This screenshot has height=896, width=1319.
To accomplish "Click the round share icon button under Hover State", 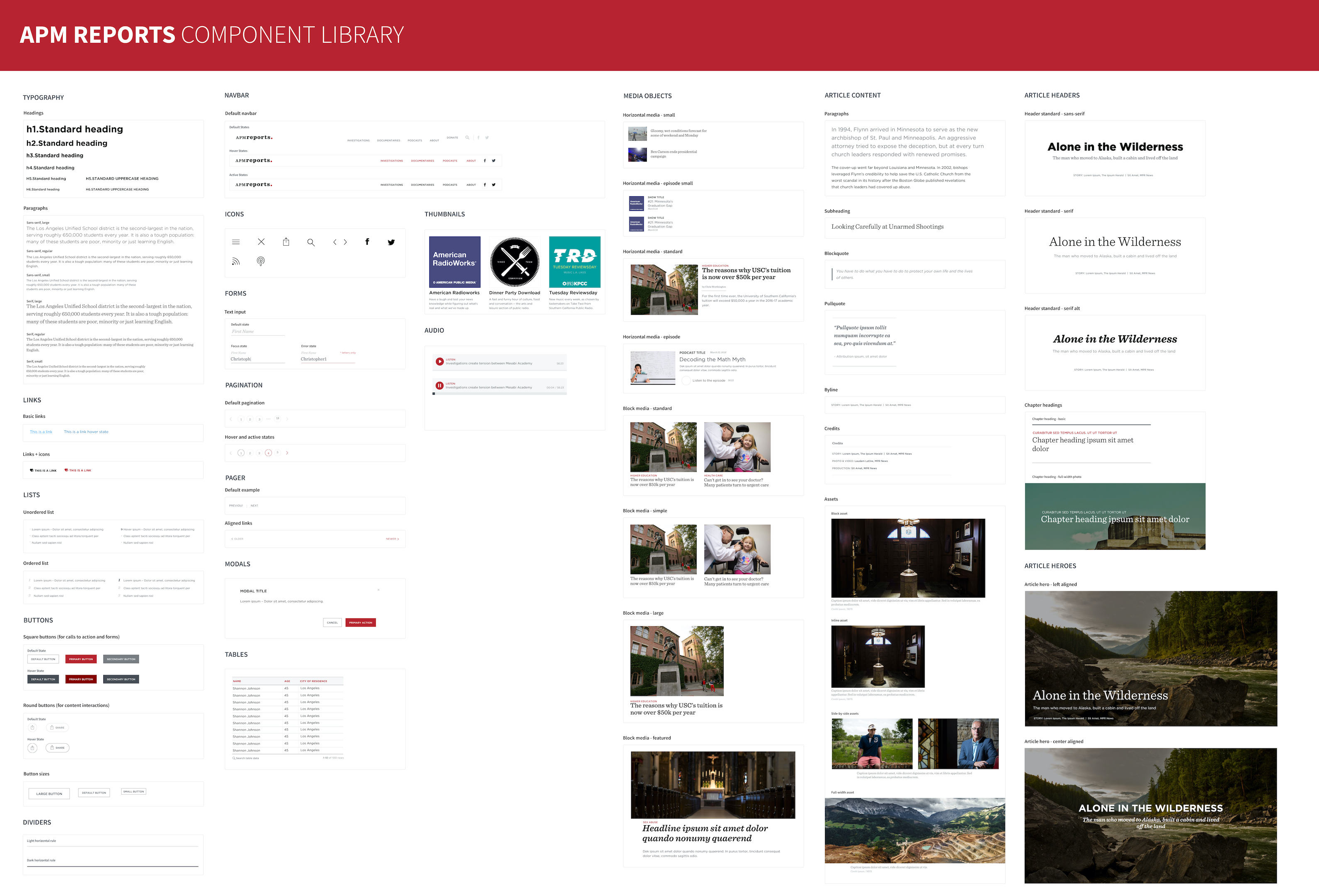I will (x=32, y=748).
